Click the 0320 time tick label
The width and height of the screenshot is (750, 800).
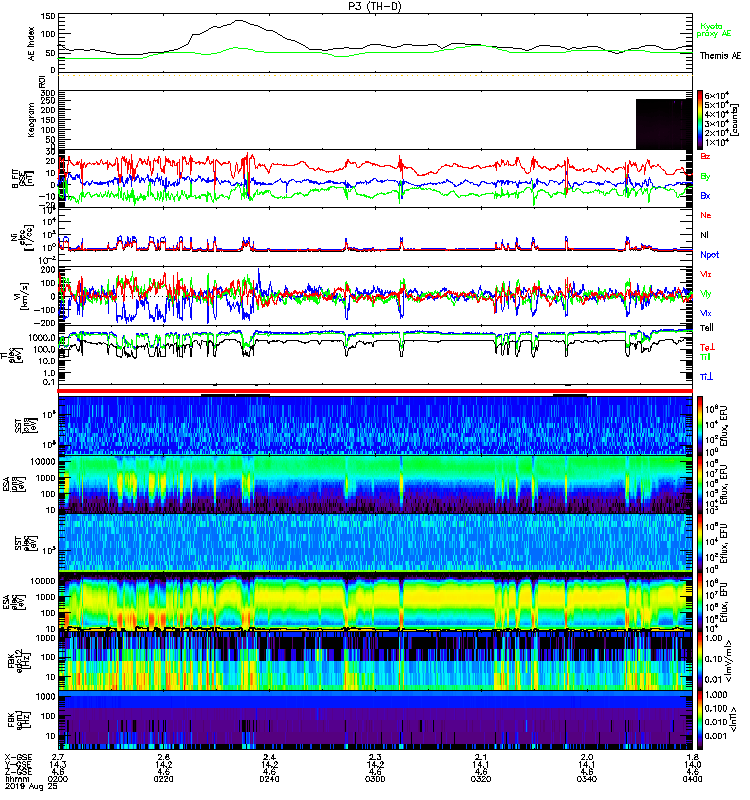click(x=481, y=779)
